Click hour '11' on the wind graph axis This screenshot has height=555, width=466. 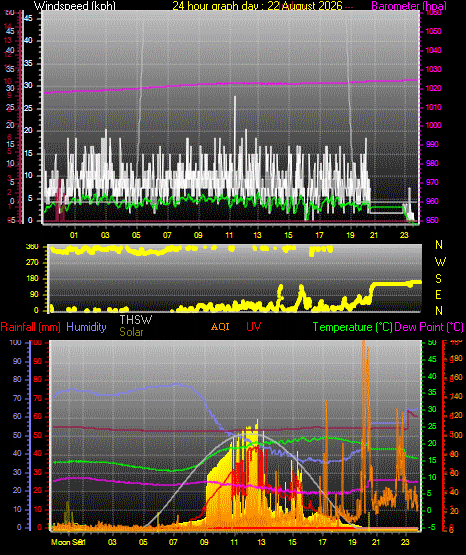[x=229, y=235]
